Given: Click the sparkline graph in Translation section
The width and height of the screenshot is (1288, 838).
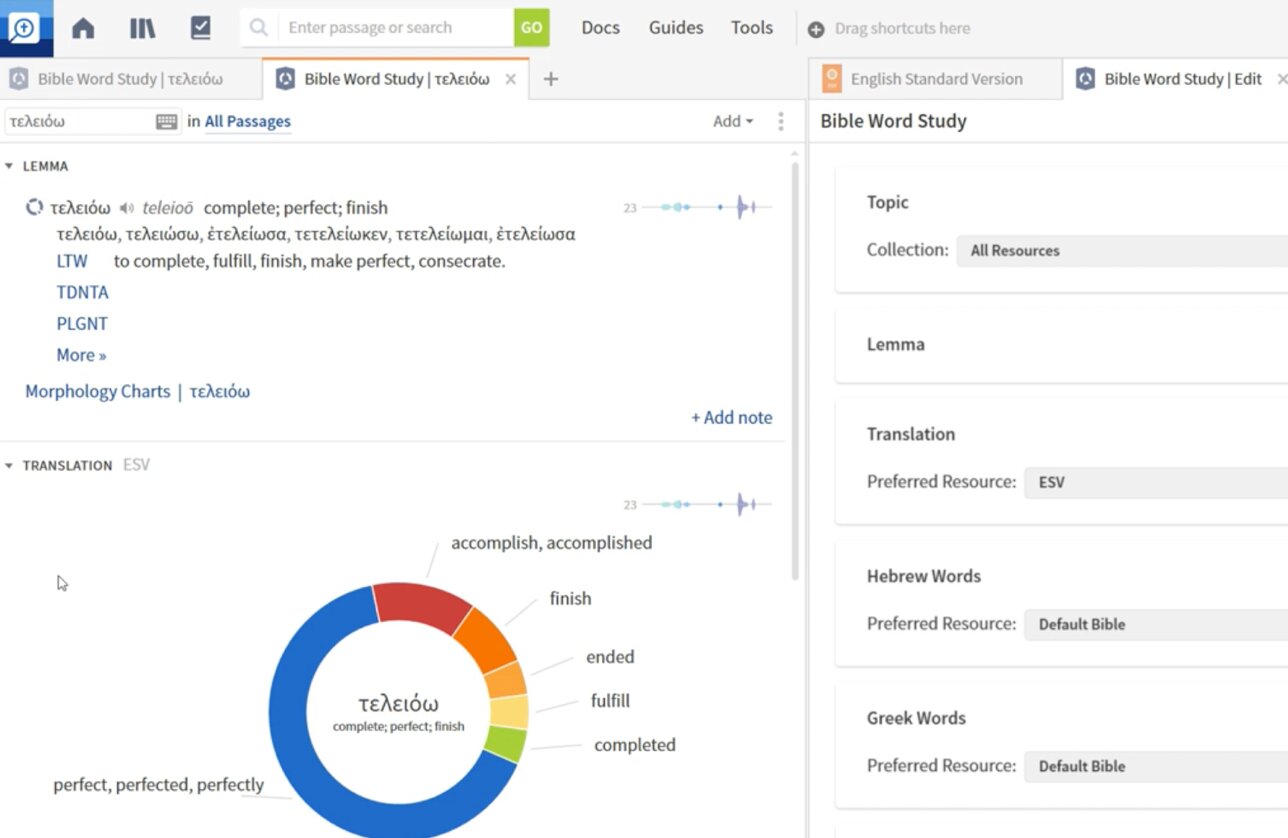Looking at the screenshot, I should click(707, 504).
